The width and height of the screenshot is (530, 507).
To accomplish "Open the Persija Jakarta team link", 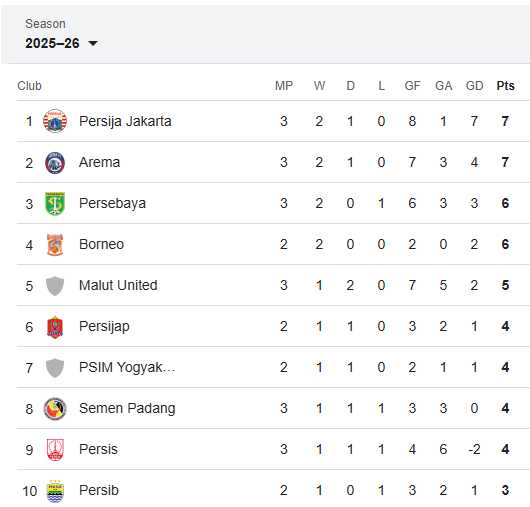I will coord(125,121).
